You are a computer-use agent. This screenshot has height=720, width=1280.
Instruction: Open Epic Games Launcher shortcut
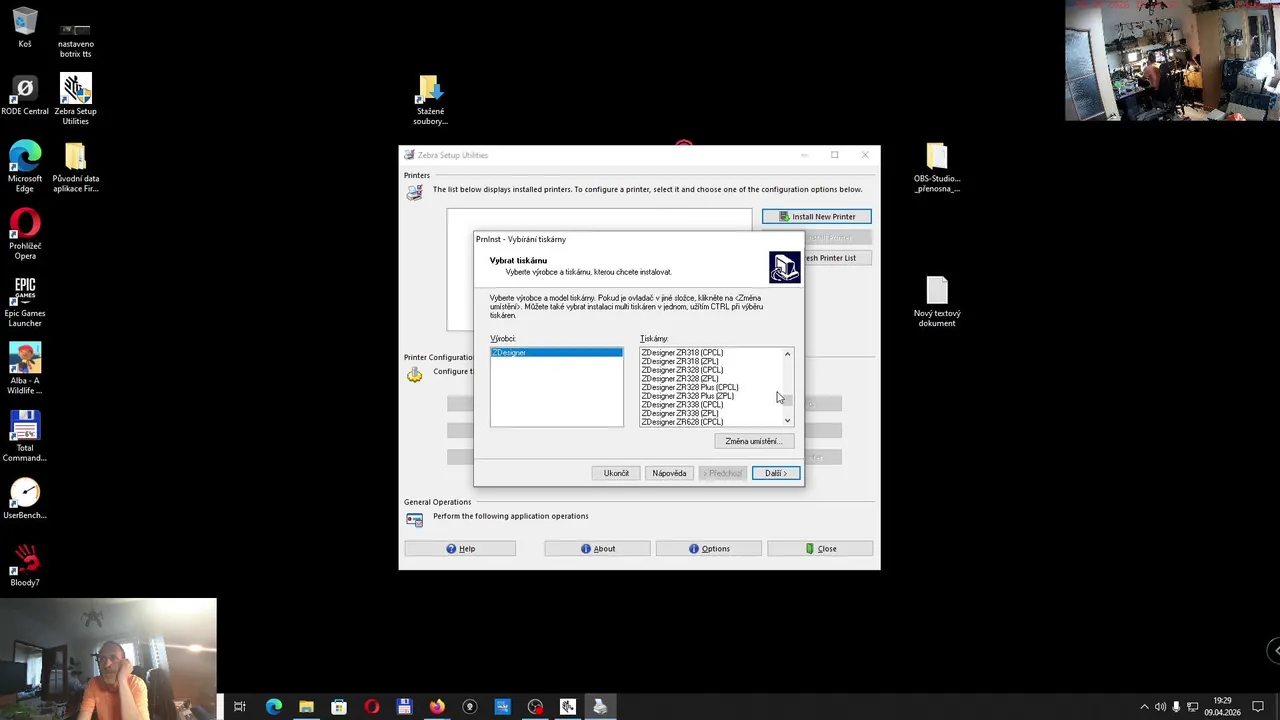(x=25, y=302)
